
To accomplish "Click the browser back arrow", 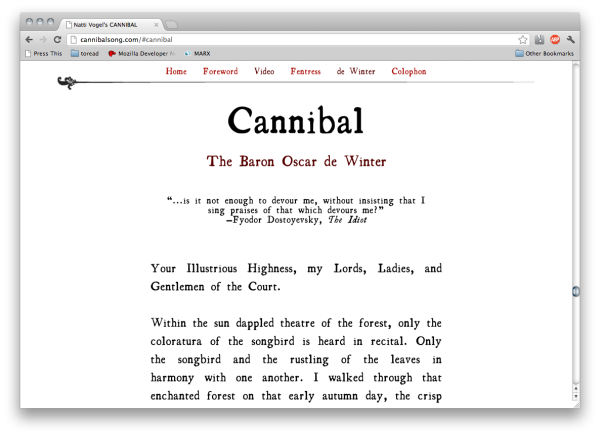I will click(29, 39).
